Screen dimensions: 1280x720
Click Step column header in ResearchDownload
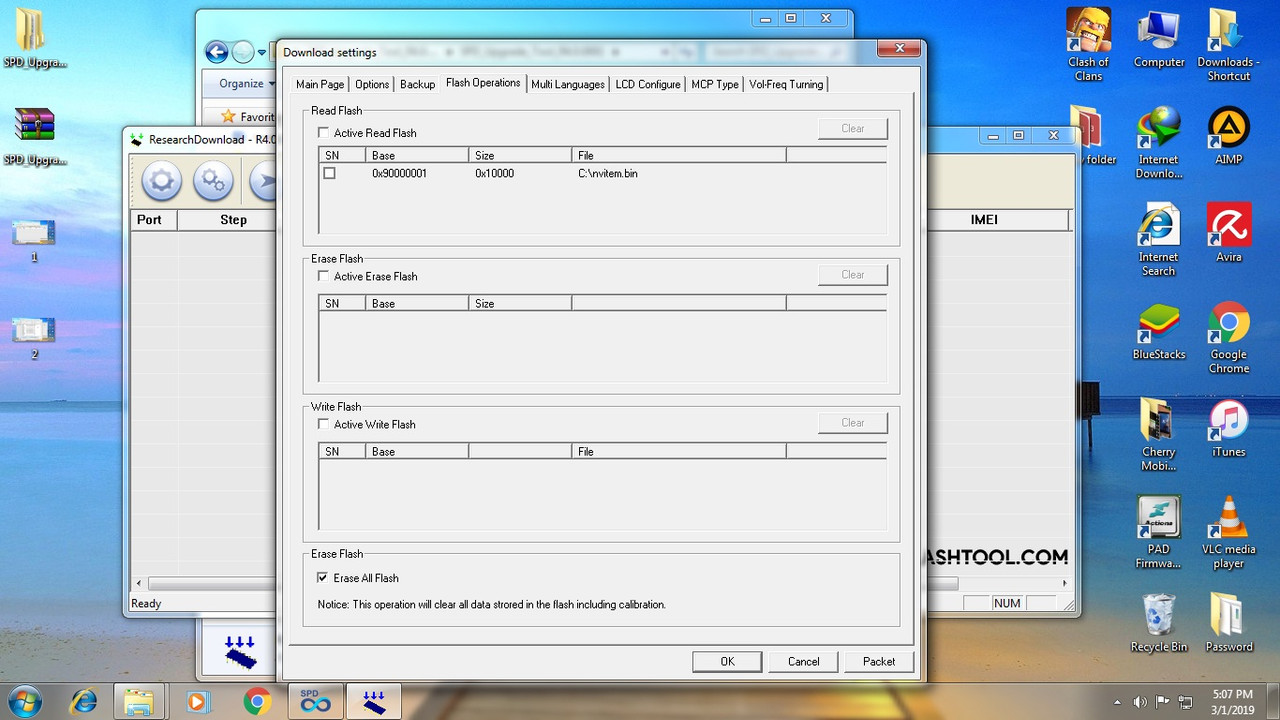(233, 220)
